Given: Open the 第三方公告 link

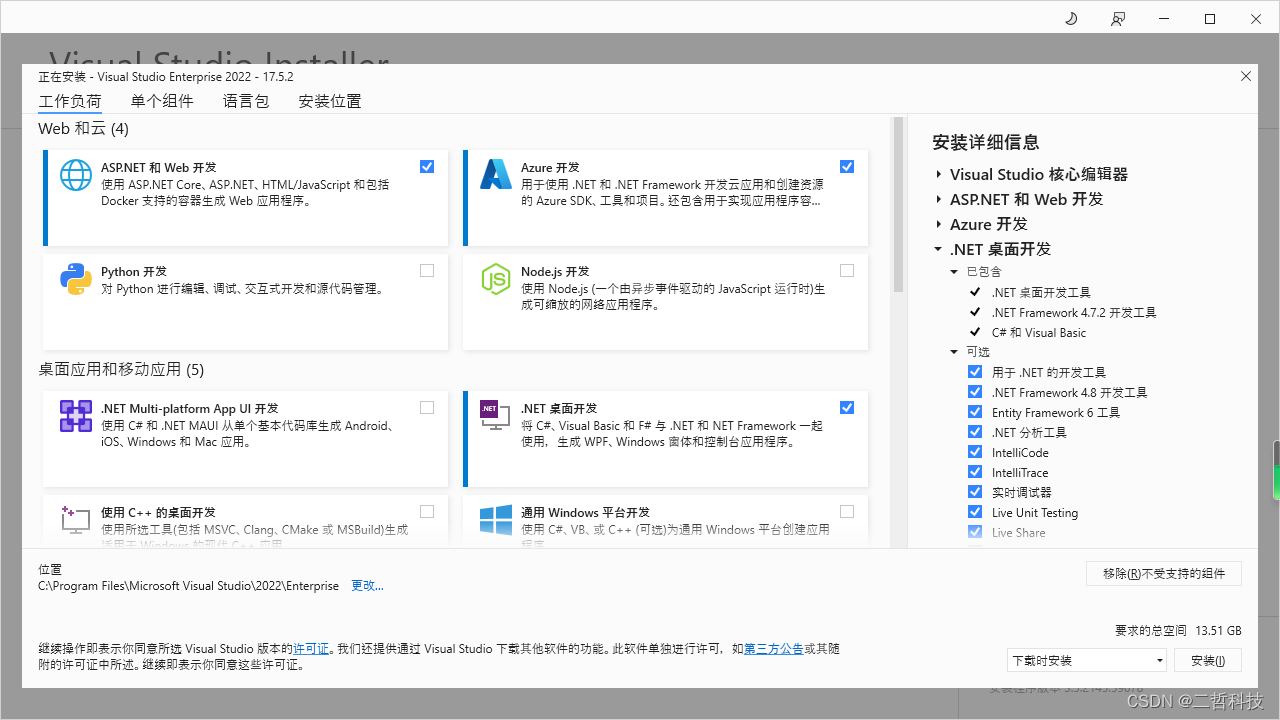Looking at the screenshot, I should coord(774,649).
